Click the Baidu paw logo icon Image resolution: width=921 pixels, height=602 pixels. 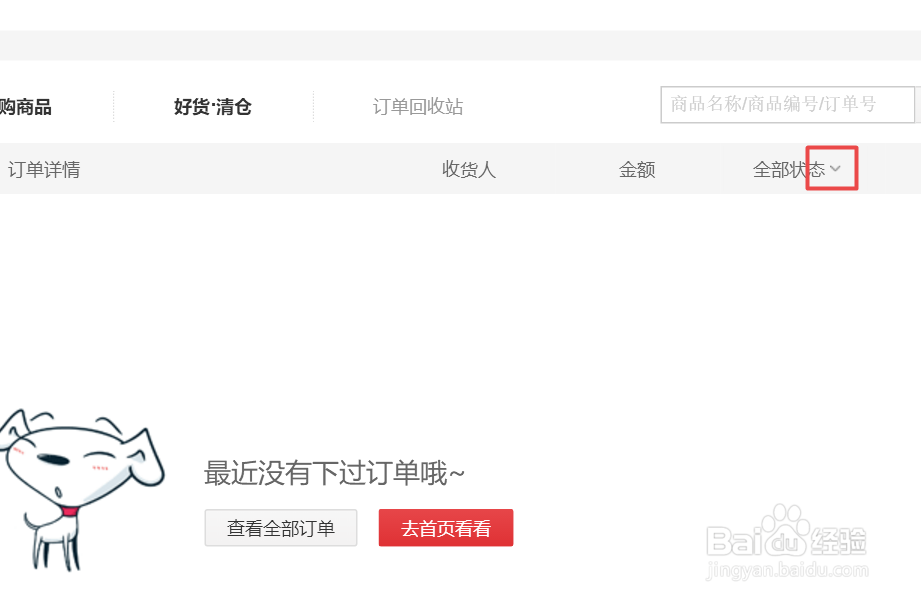[785, 531]
